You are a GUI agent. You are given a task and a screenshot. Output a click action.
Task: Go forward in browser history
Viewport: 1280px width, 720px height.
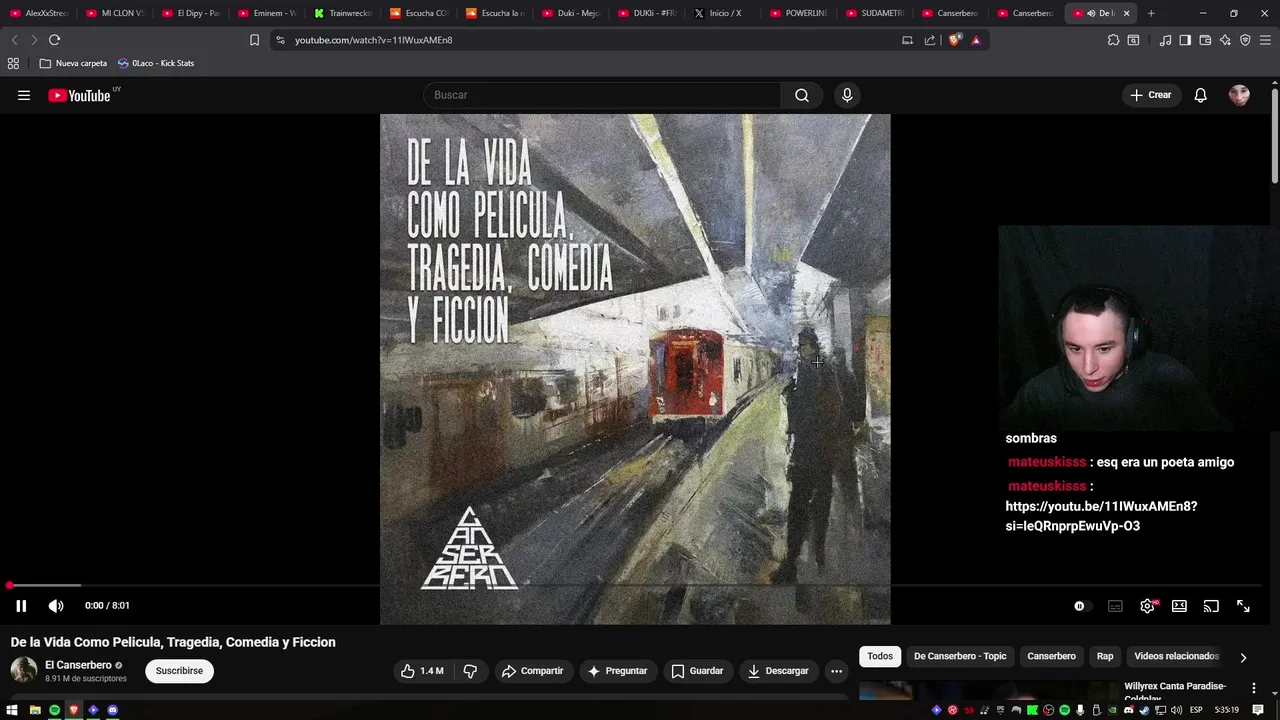[x=34, y=40]
